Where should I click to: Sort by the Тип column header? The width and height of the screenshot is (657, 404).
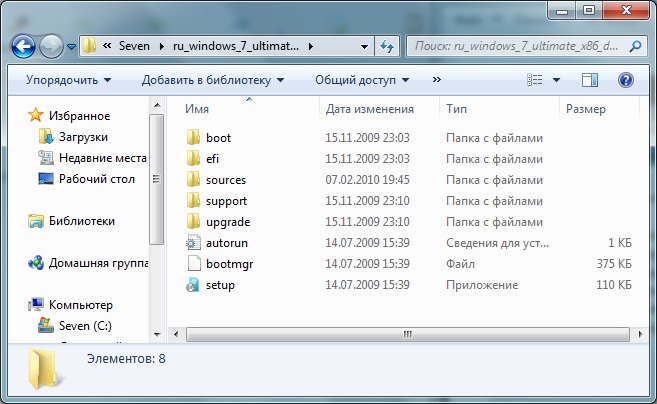click(x=456, y=109)
